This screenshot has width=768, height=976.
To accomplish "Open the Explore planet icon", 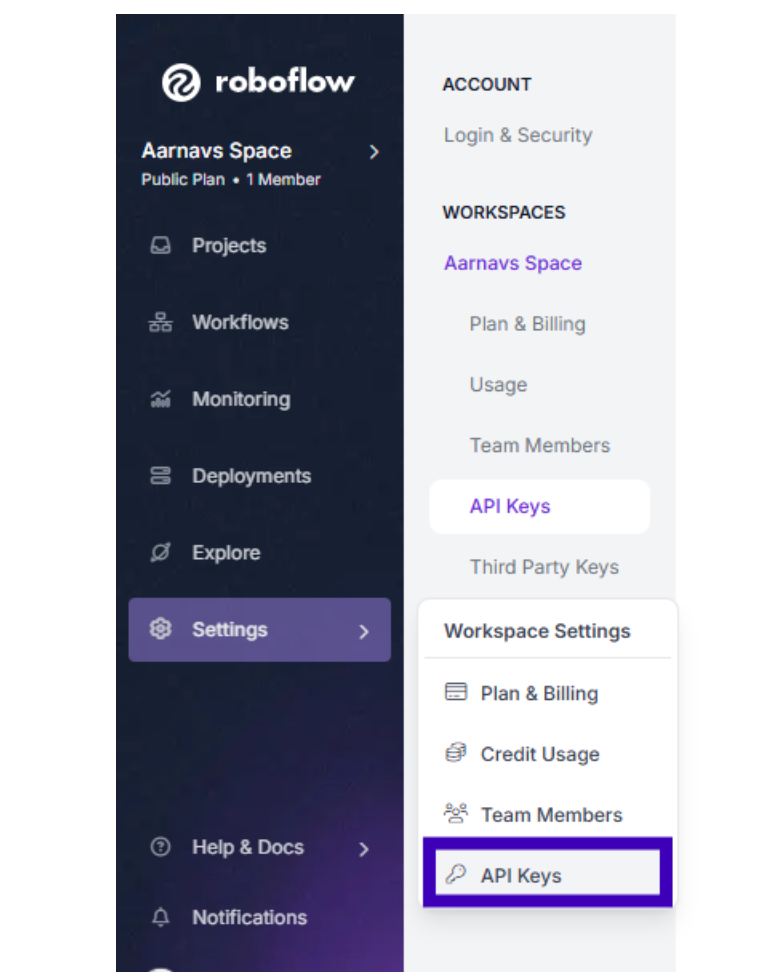I will point(161,552).
